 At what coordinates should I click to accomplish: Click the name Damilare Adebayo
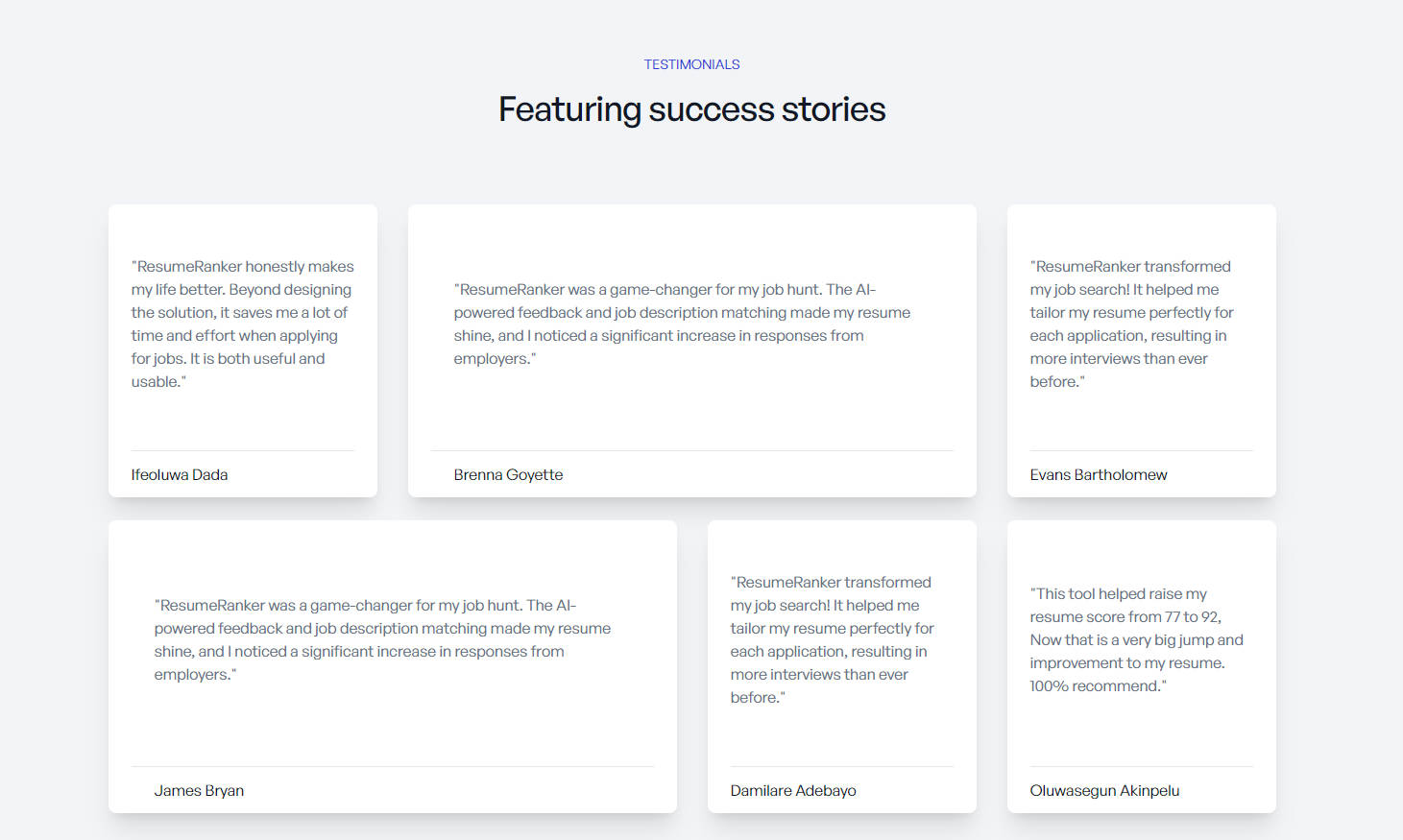(x=793, y=790)
